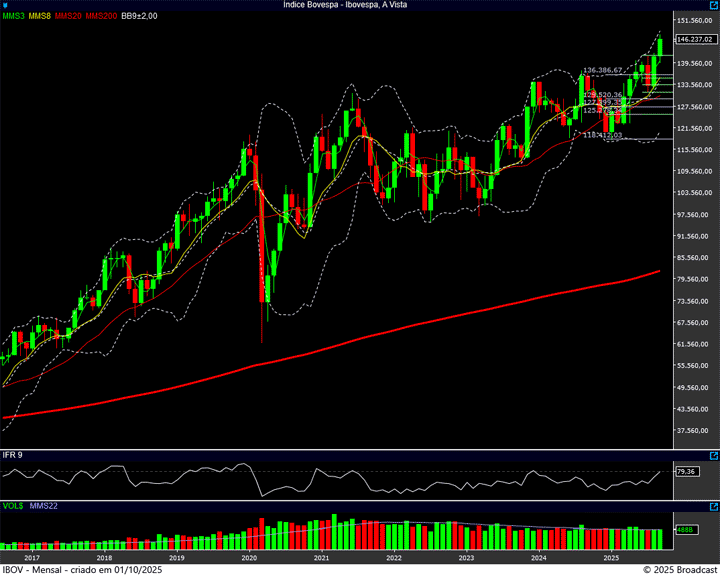
Task: Open the chart menu icon at top left
Action: 6,5
